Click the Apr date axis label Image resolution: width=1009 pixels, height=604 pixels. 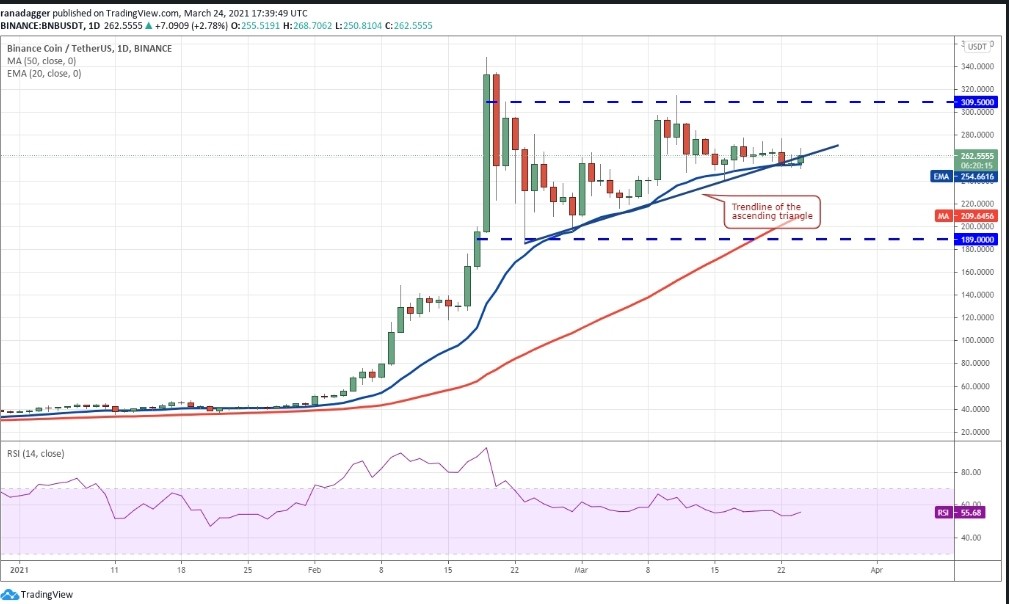coord(876,570)
